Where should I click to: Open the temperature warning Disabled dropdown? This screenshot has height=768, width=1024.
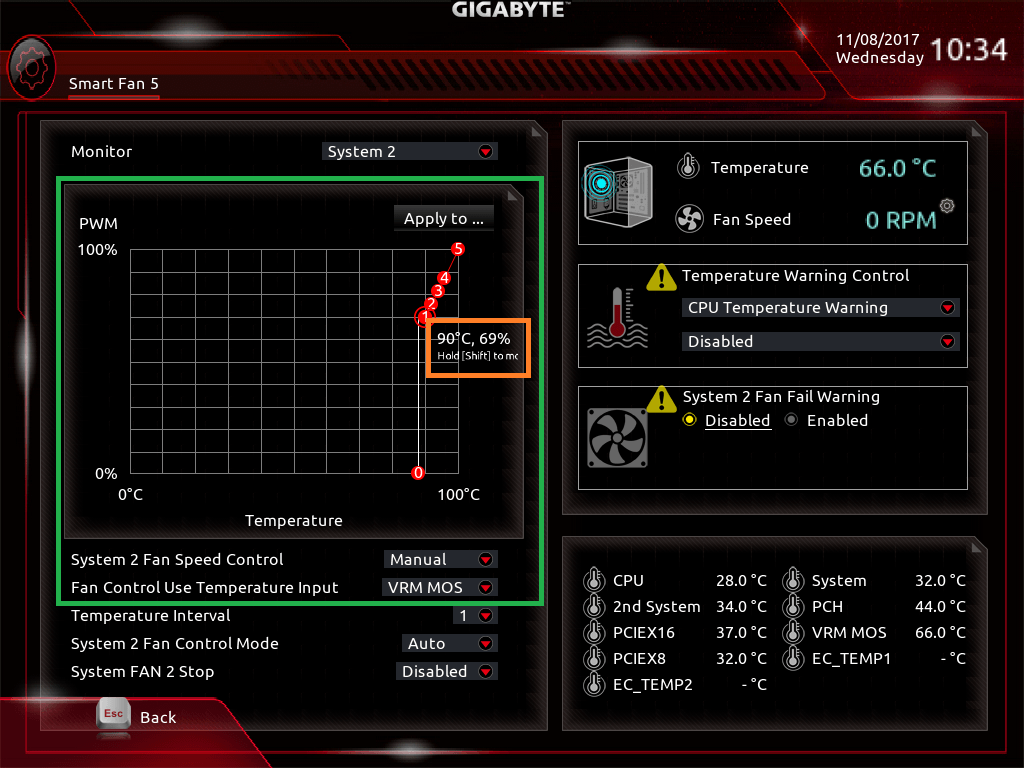pyautogui.click(x=820, y=342)
